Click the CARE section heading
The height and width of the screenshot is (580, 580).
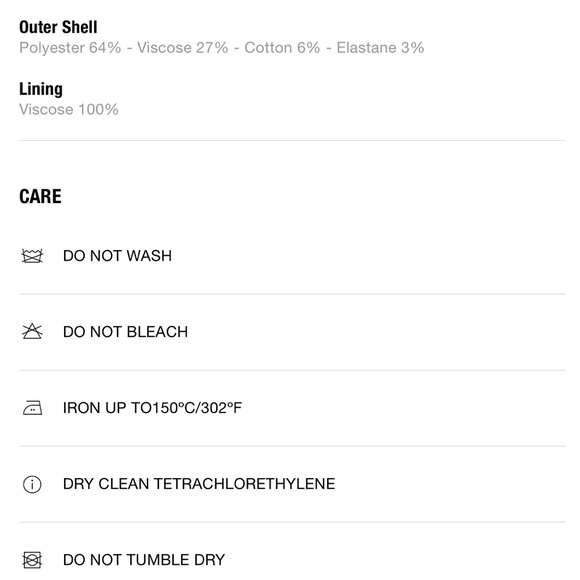click(x=40, y=196)
